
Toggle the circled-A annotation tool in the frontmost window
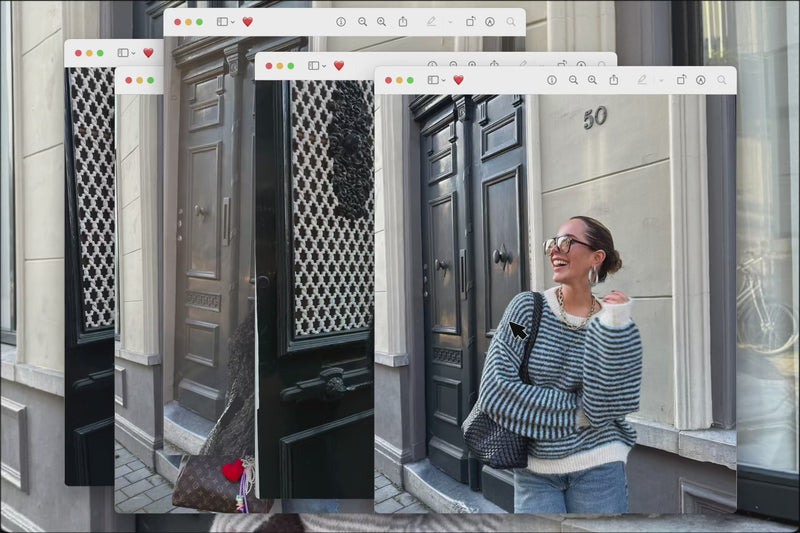point(700,80)
